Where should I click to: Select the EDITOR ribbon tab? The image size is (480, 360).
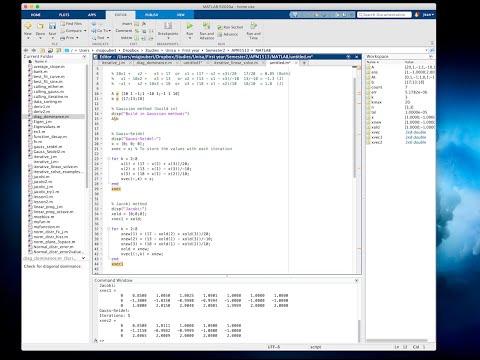(x=121, y=15)
